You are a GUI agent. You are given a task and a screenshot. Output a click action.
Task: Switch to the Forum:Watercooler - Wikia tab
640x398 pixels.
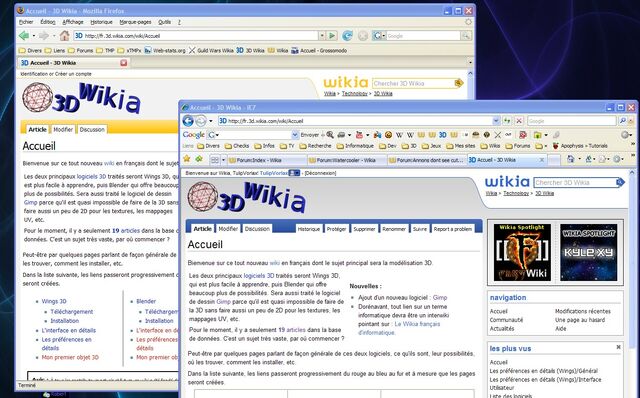(346, 160)
